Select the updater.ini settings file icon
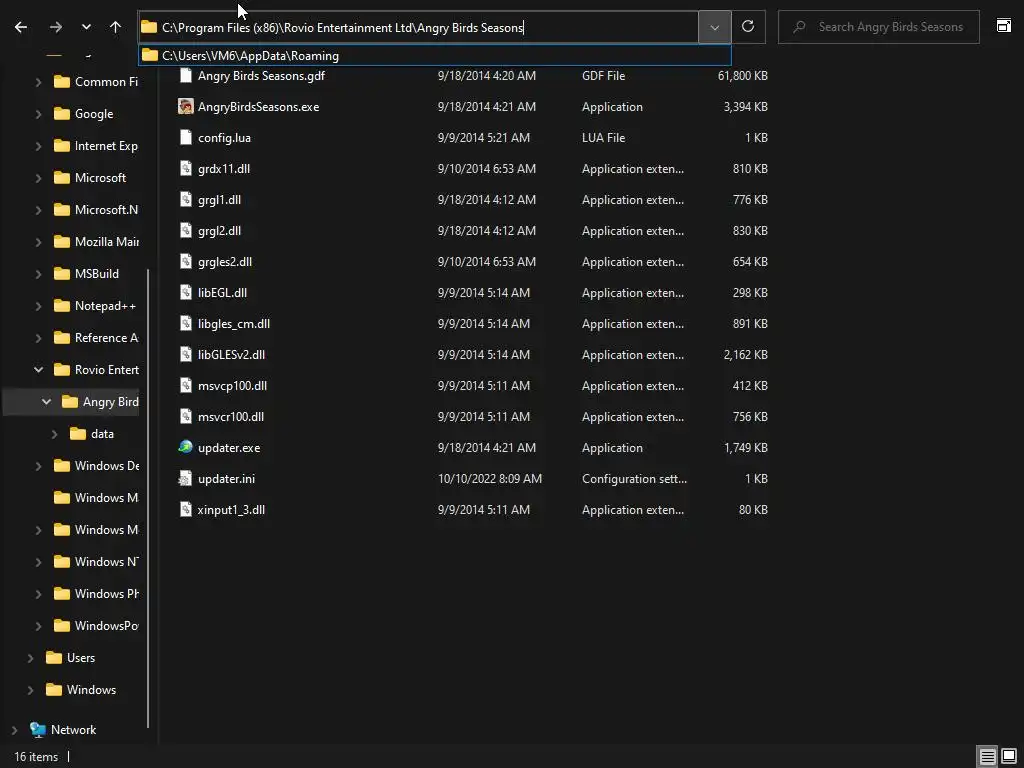Image resolution: width=1024 pixels, height=768 pixels. pyautogui.click(x=185, y=479)
